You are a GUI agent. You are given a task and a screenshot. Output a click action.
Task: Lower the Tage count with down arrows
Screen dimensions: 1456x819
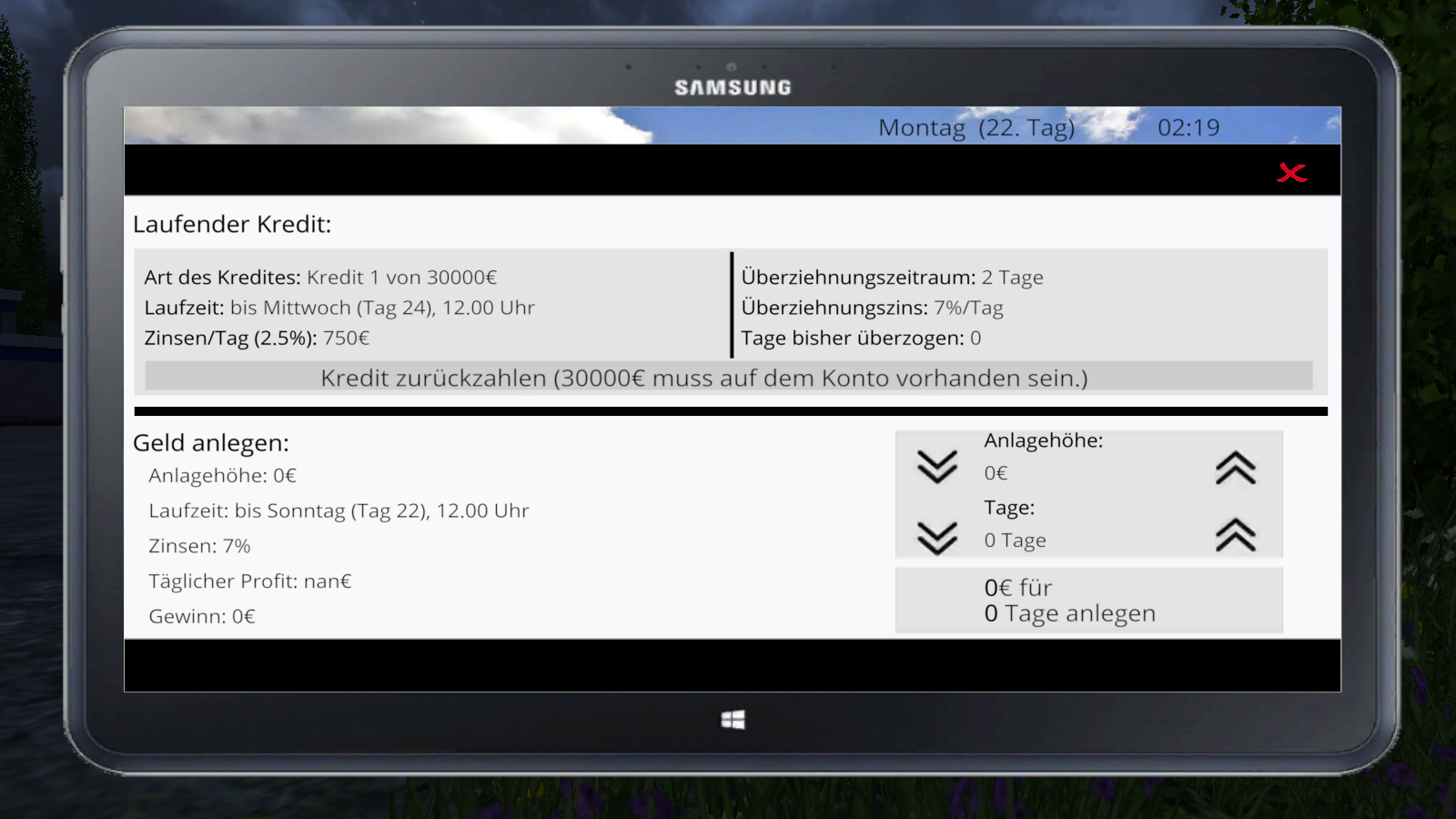(x=936, y=538)
